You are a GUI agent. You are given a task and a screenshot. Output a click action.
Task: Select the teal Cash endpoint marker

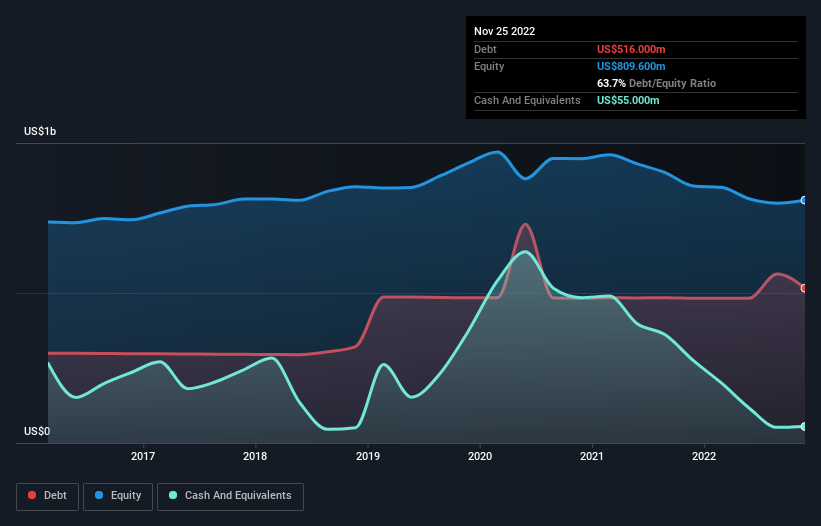tap(804, 427)
